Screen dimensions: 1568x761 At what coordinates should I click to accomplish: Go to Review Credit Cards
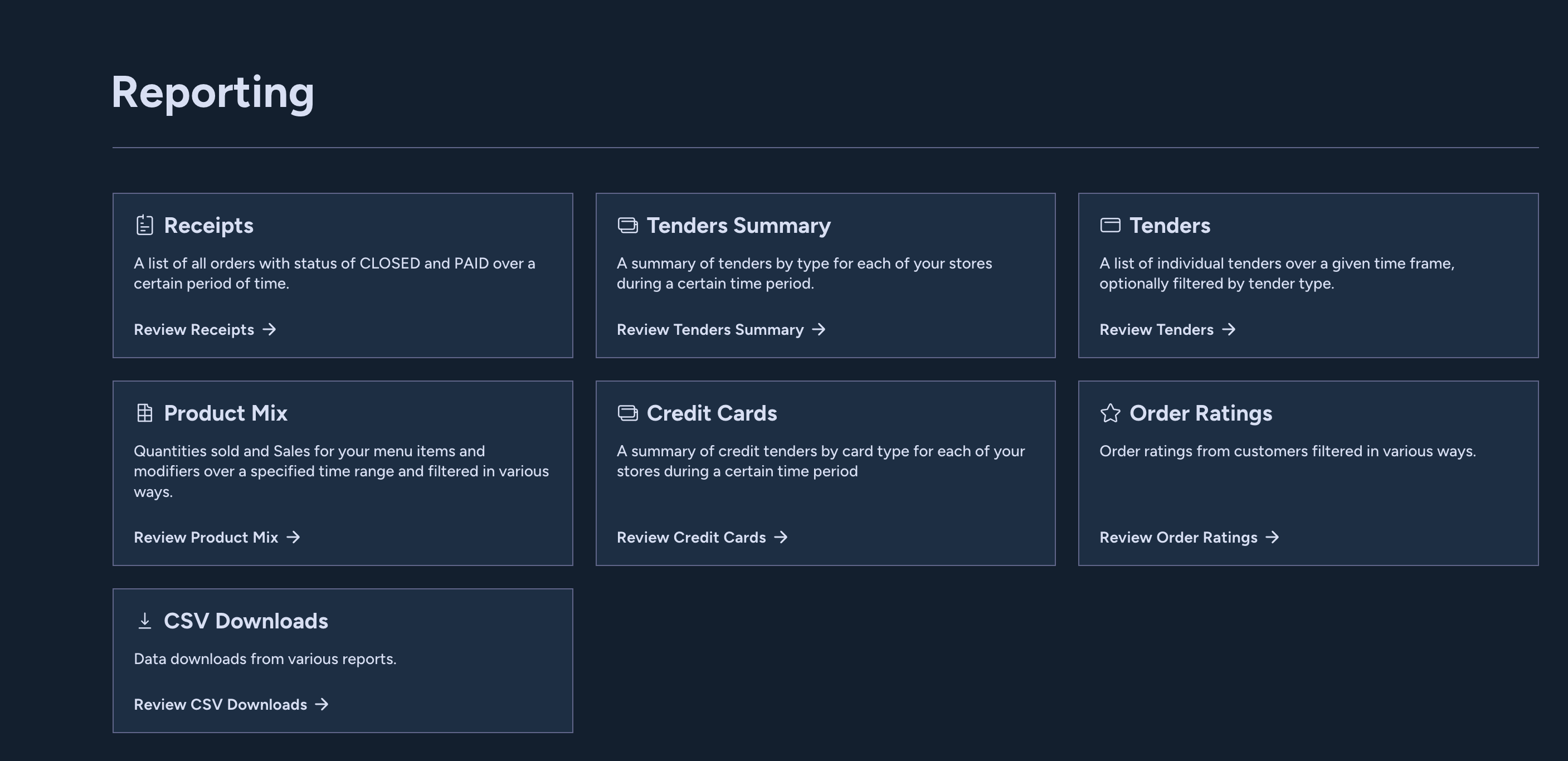click(x=691, y=537)
